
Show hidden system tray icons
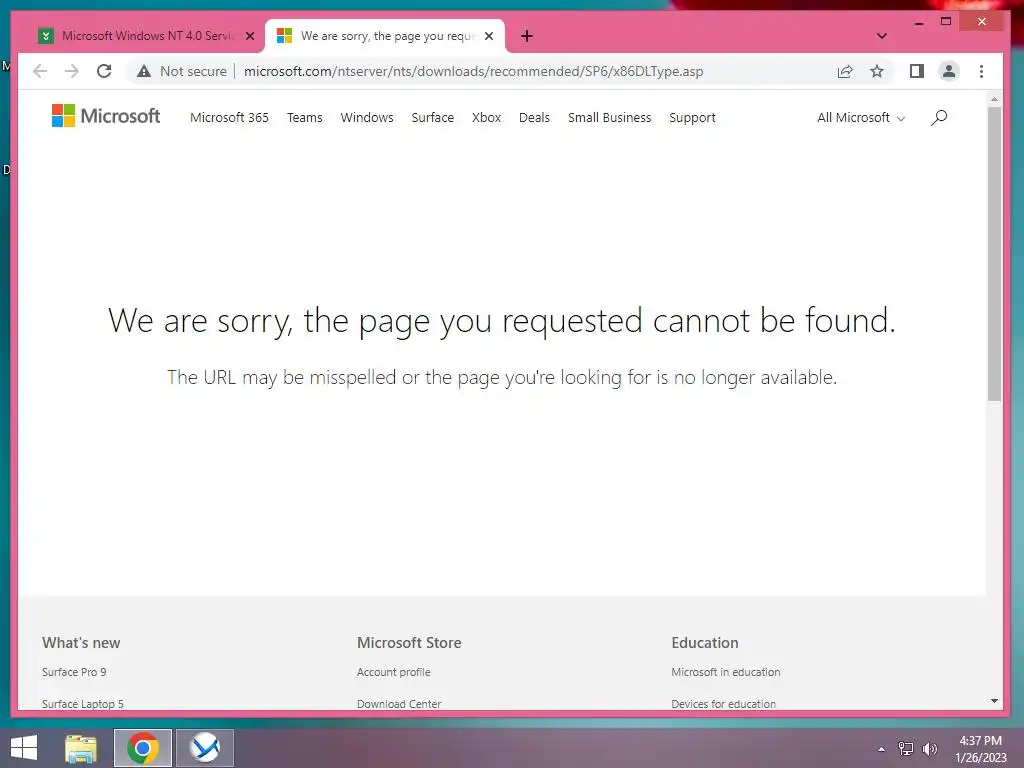[x=881, y=749]
